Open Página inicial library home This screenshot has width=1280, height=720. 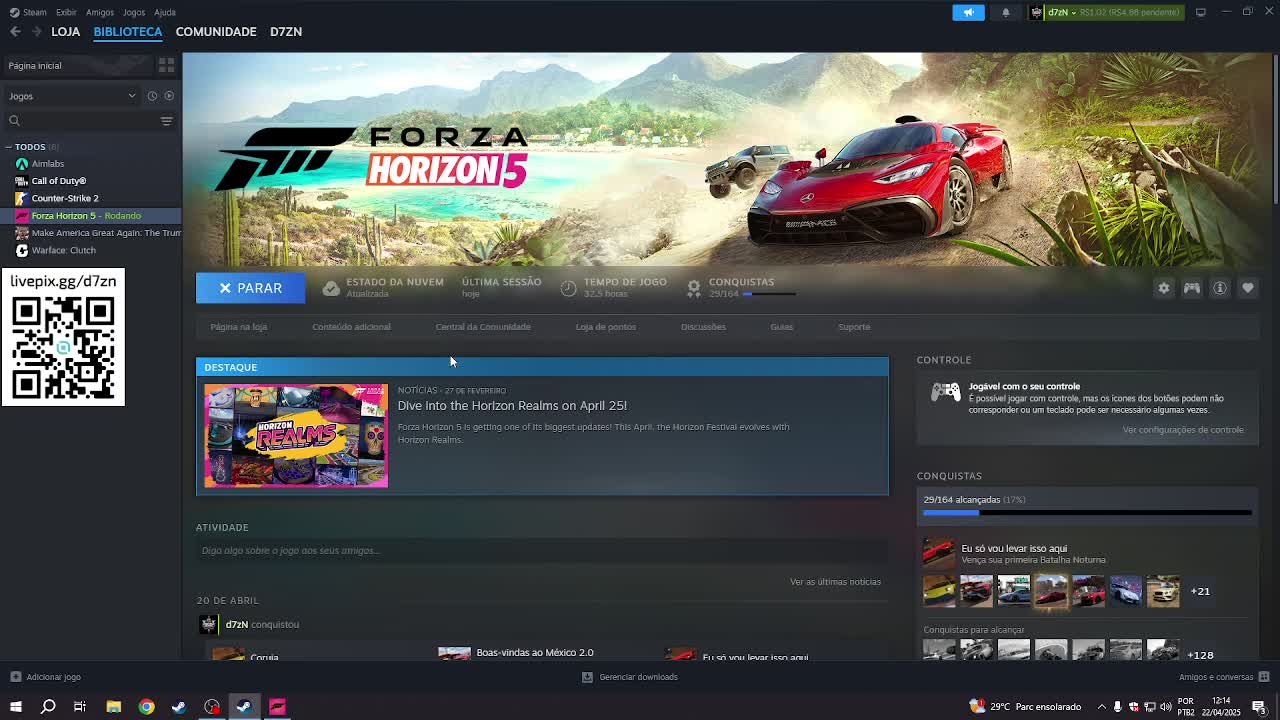tap(78, 65)
